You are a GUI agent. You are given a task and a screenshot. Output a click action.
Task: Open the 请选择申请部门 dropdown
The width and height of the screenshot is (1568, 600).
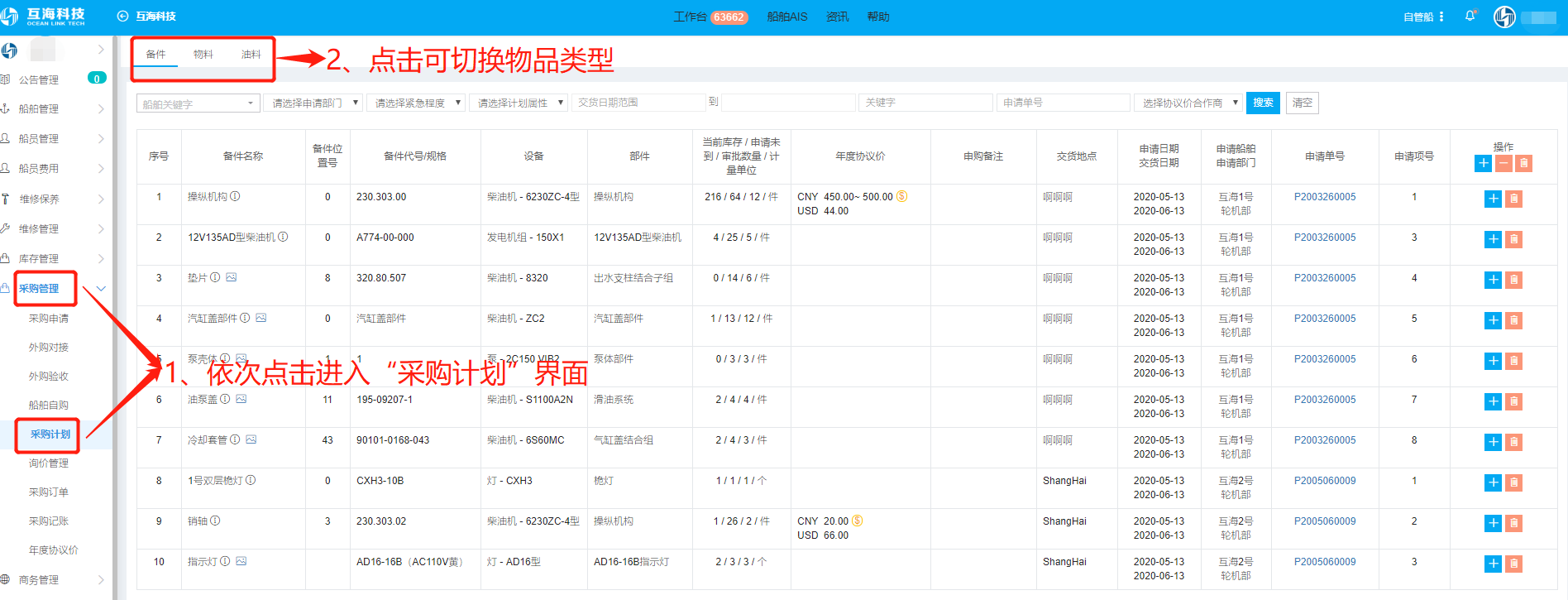(313, 103)
